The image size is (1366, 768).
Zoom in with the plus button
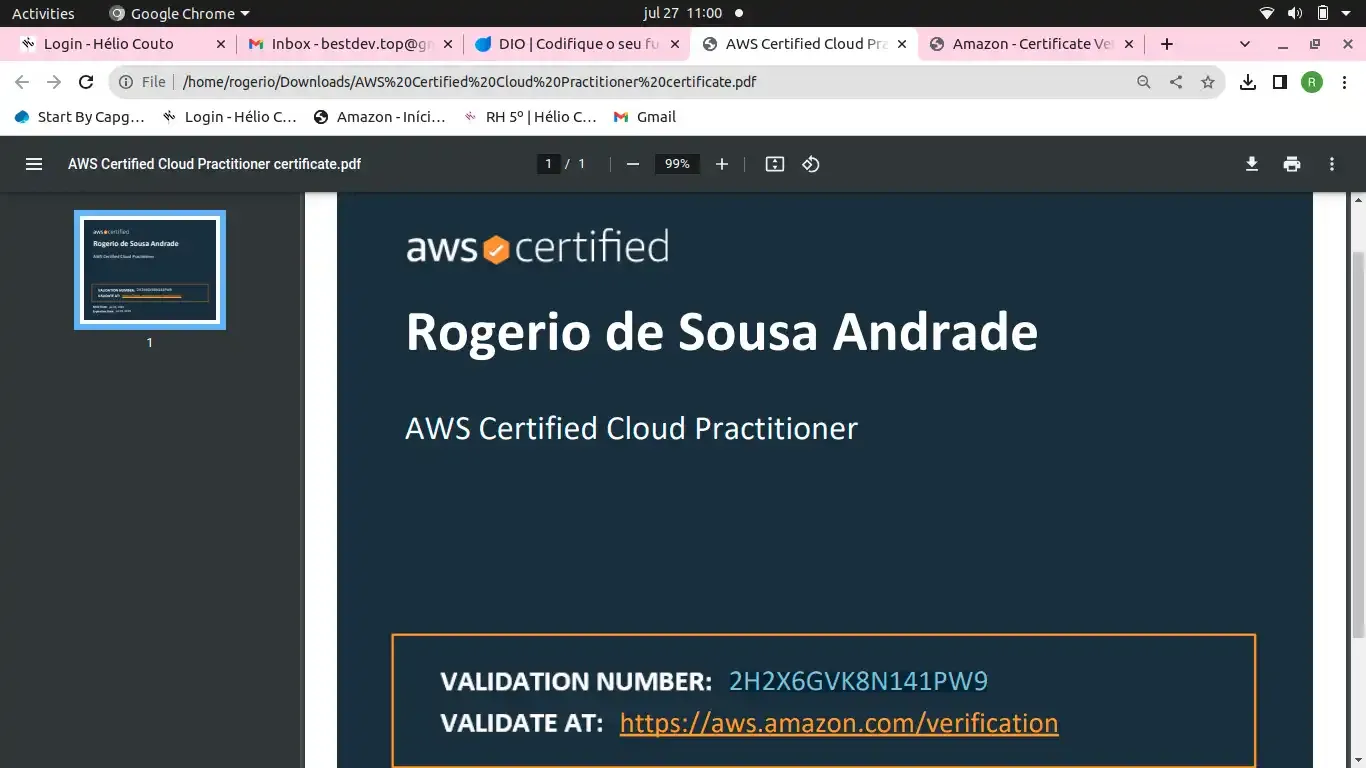point(722,164)
